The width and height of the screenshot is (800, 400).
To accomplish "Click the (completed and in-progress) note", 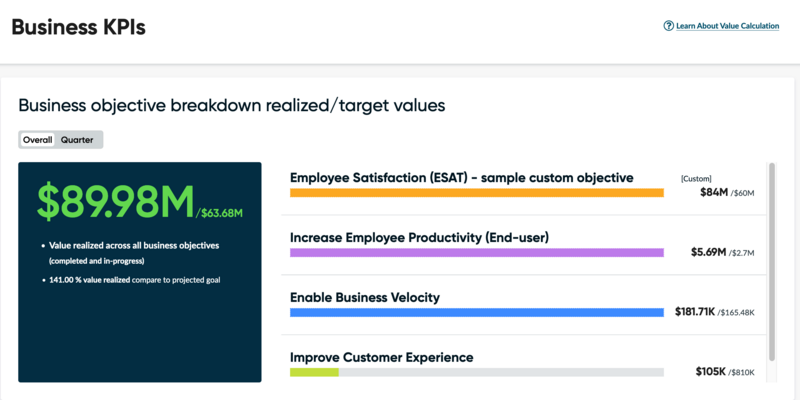I will pos(97,262).
